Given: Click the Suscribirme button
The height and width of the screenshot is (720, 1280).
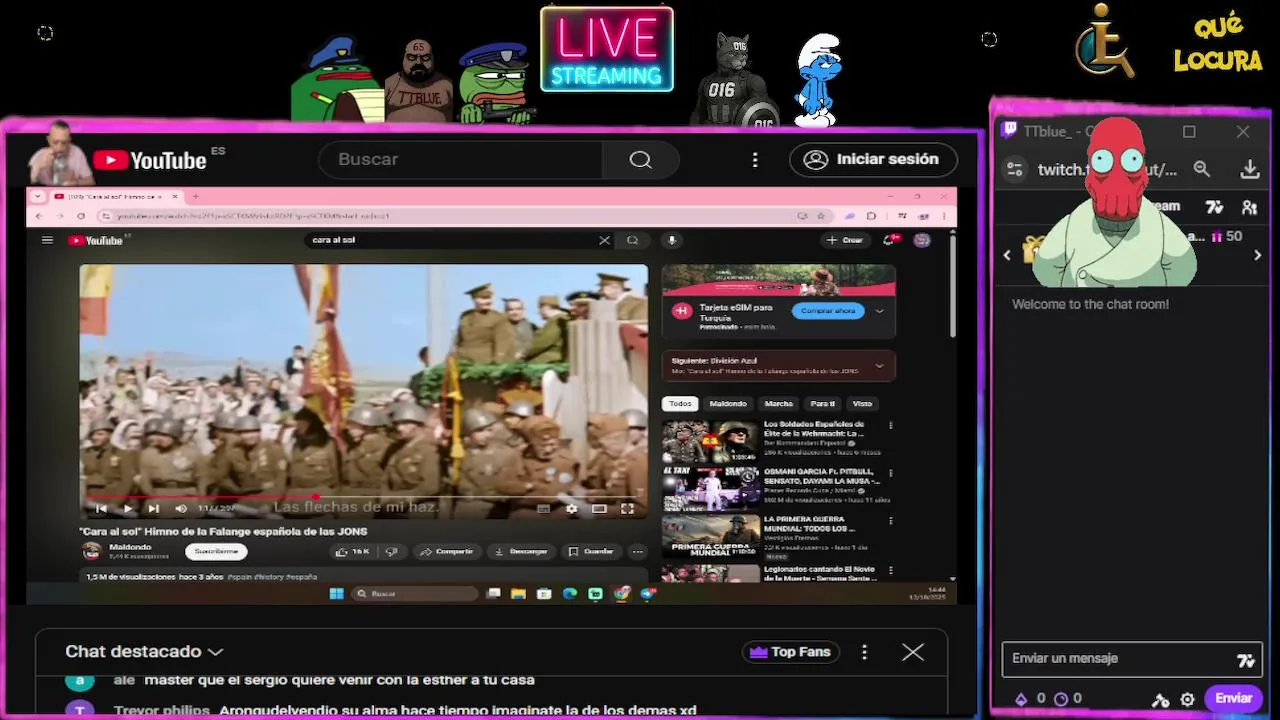Looking at the screenshot, I should (216, 551).
